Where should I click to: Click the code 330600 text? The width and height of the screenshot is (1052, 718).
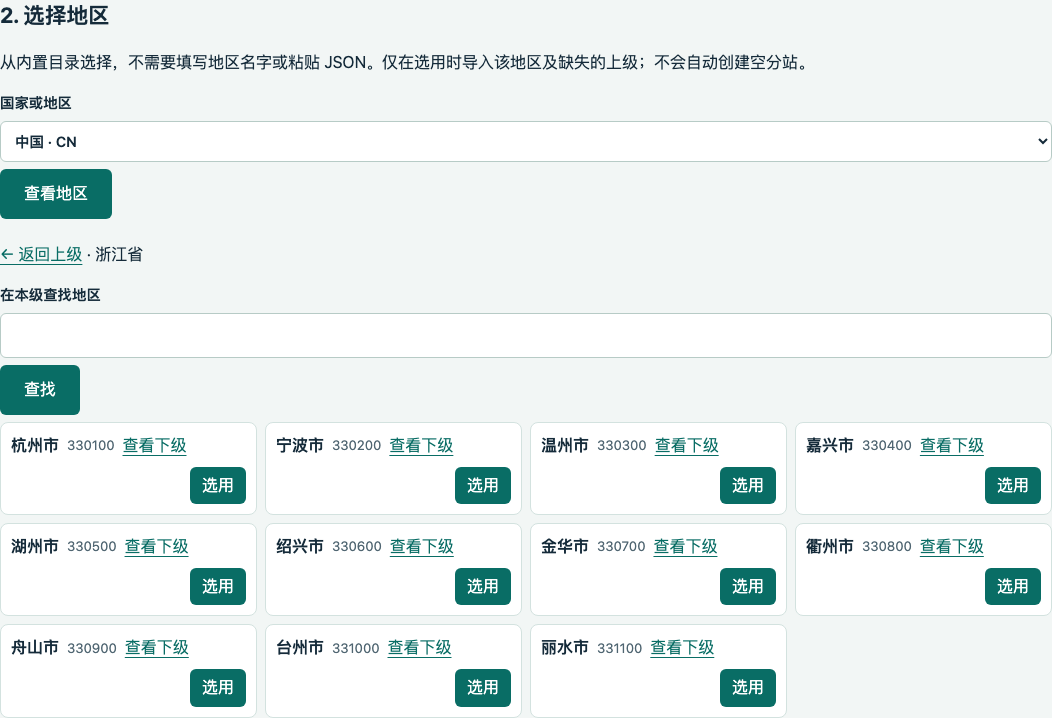pos(356,547)
